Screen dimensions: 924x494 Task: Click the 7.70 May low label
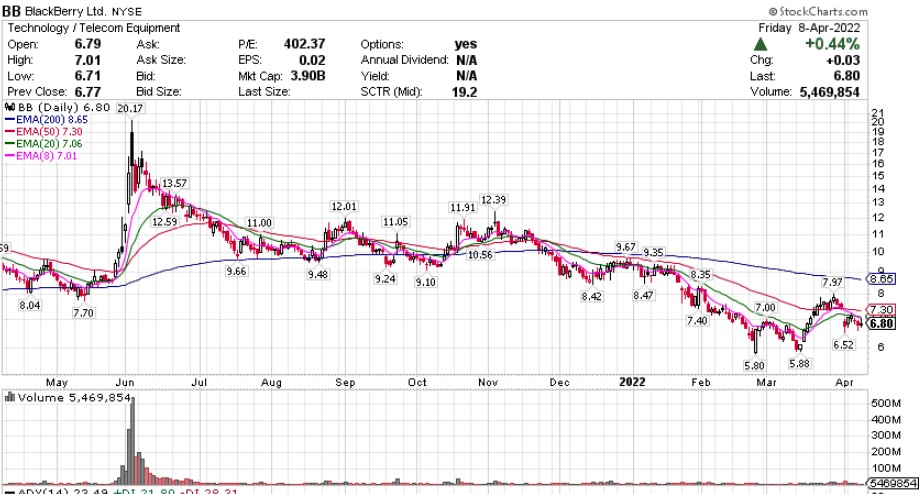[83, 313]
